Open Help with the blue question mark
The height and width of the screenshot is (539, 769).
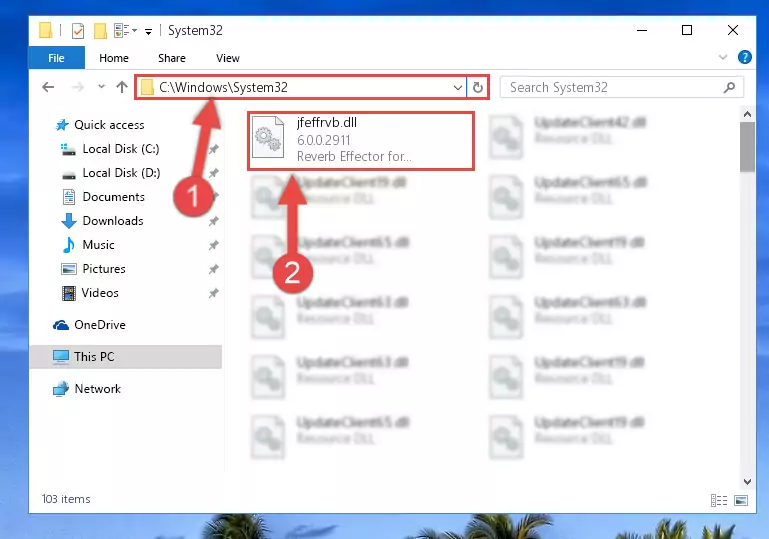click(x=744, y=57)
